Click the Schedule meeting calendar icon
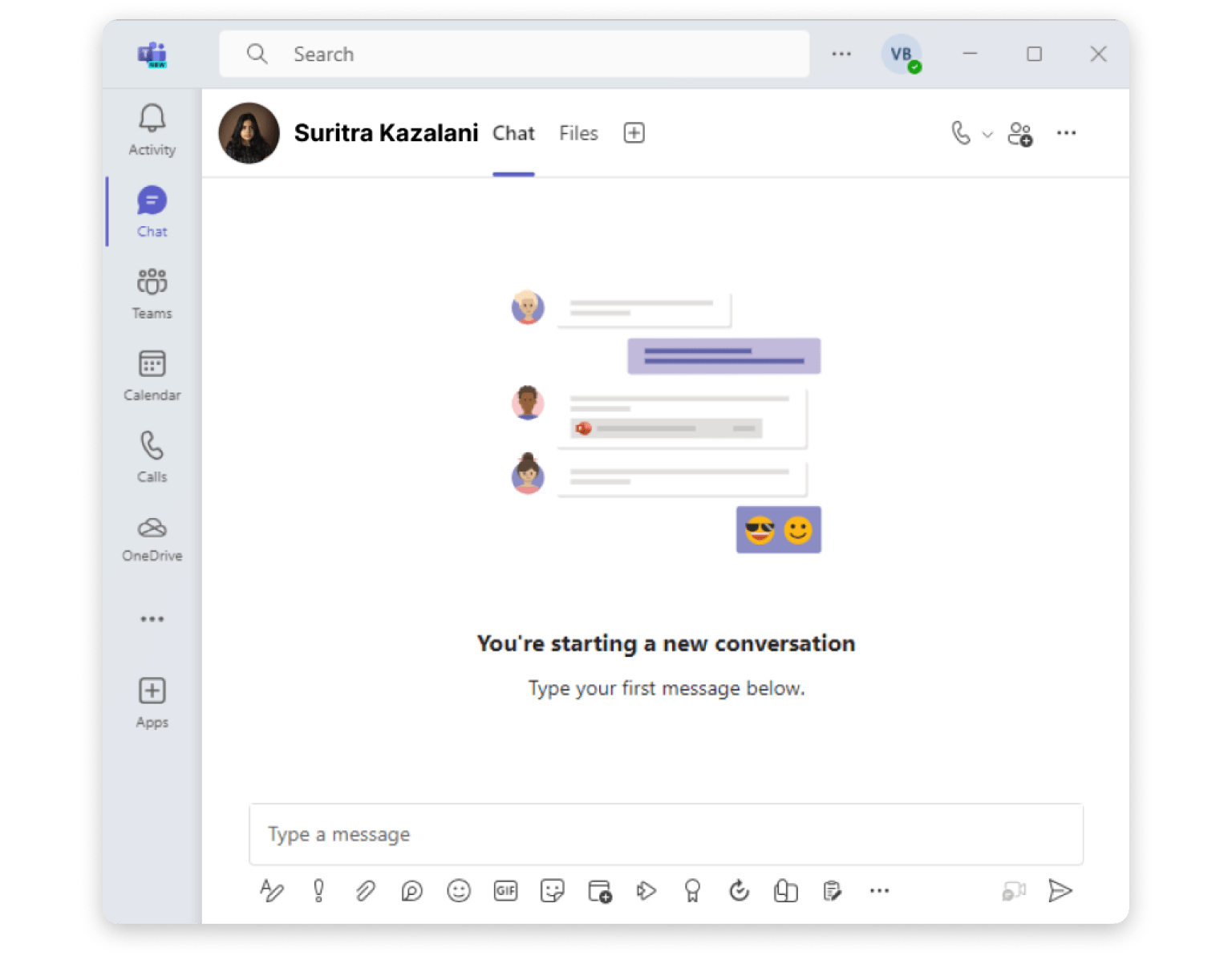This screenshot has width=1232, height=956. [x=599, y=891]
